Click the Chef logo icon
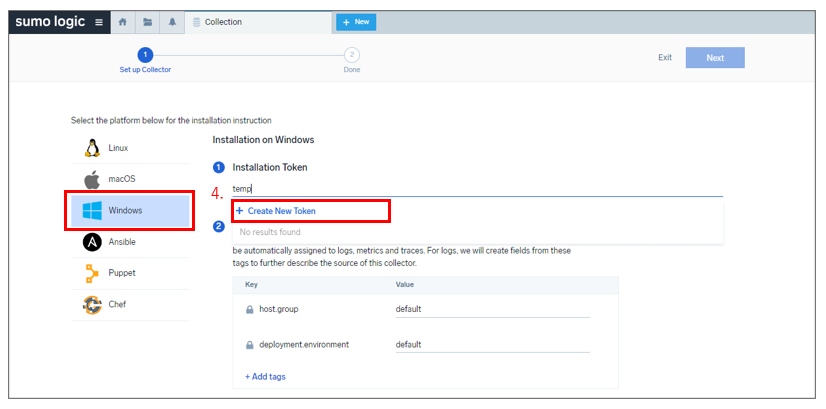The width and height of the screenshot is (826, 409). tap(92, 305)
